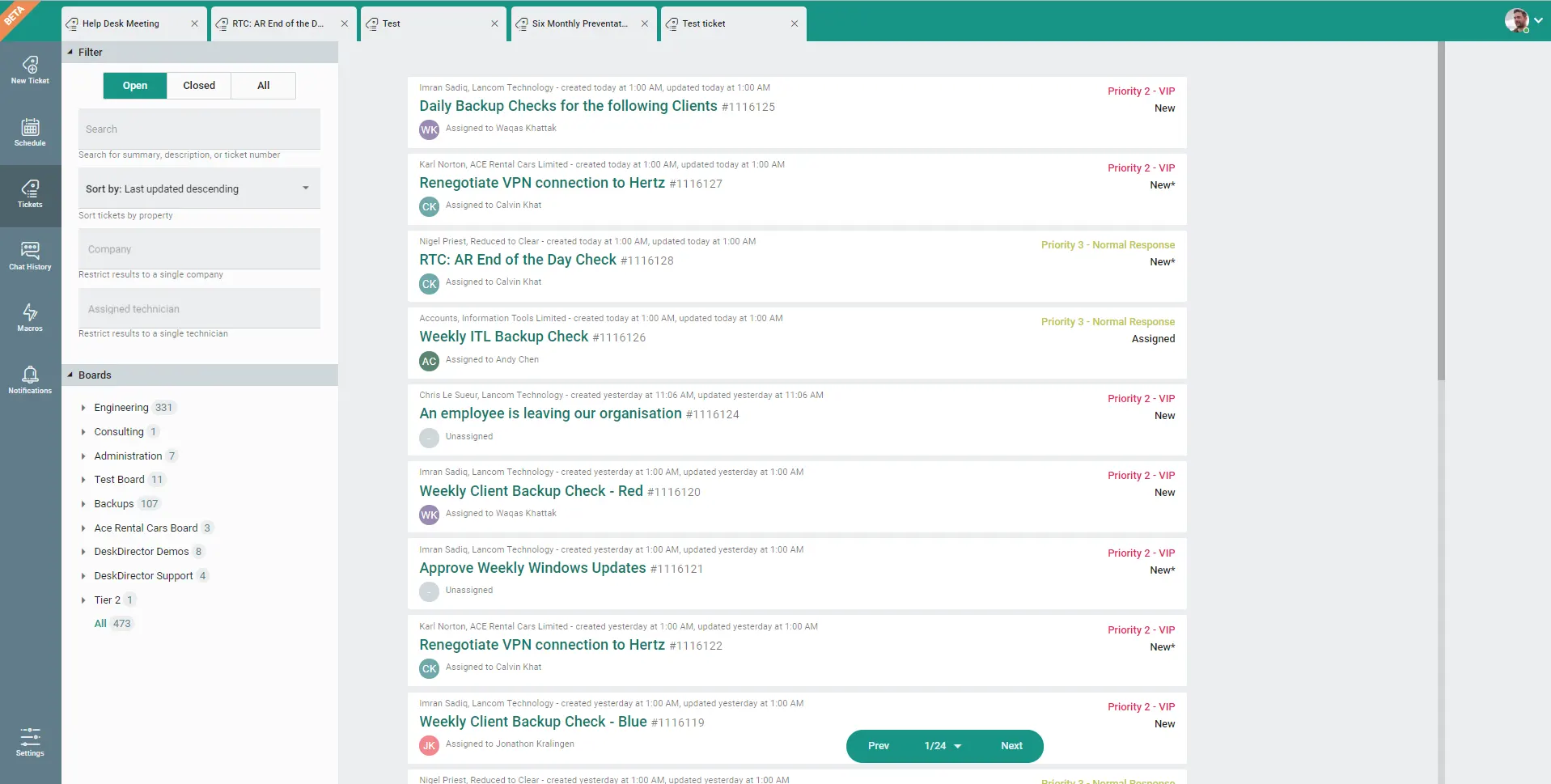Open the New Ticket sidebar icon
The height and width of the screenshot is (784, 1551).
30,70
